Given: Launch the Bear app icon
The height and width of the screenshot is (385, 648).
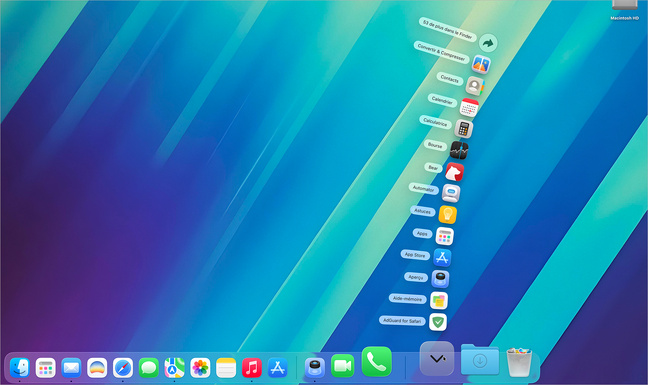Looking at the screenshot, I should point(454,172).
